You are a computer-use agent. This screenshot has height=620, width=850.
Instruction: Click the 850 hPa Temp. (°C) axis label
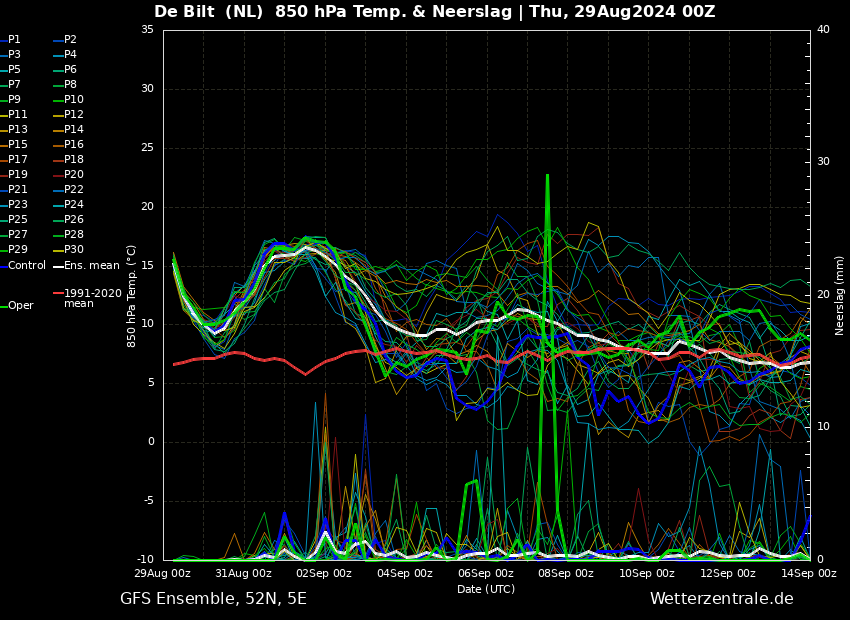tap(131, 296)
